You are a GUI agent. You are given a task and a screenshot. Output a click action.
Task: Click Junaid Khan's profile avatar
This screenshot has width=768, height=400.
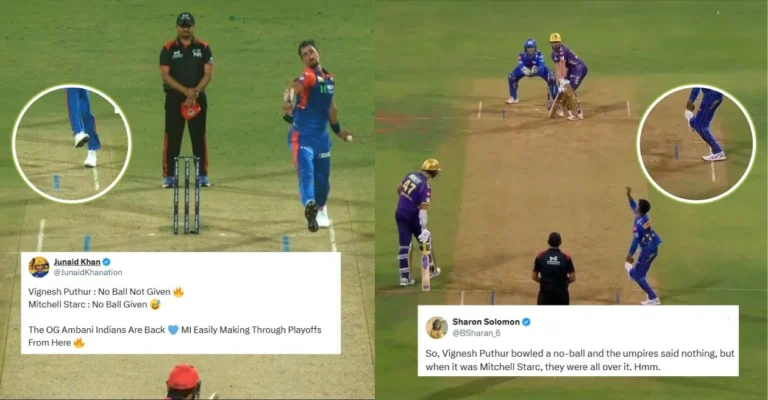39,267
